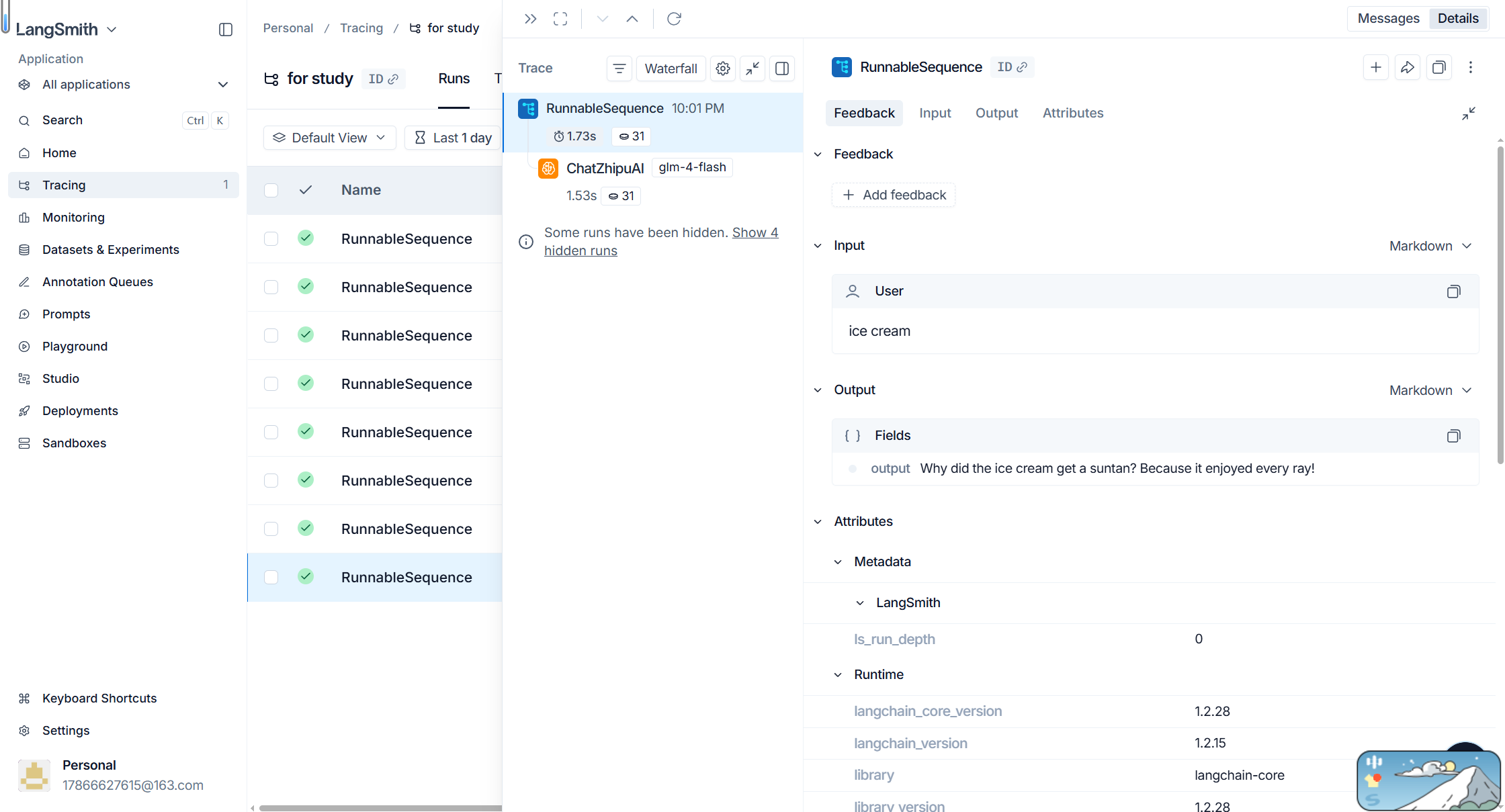Collapse the LangSmith metadata group
This screenshot has width=1505, height=812.
tap(860, 603)
